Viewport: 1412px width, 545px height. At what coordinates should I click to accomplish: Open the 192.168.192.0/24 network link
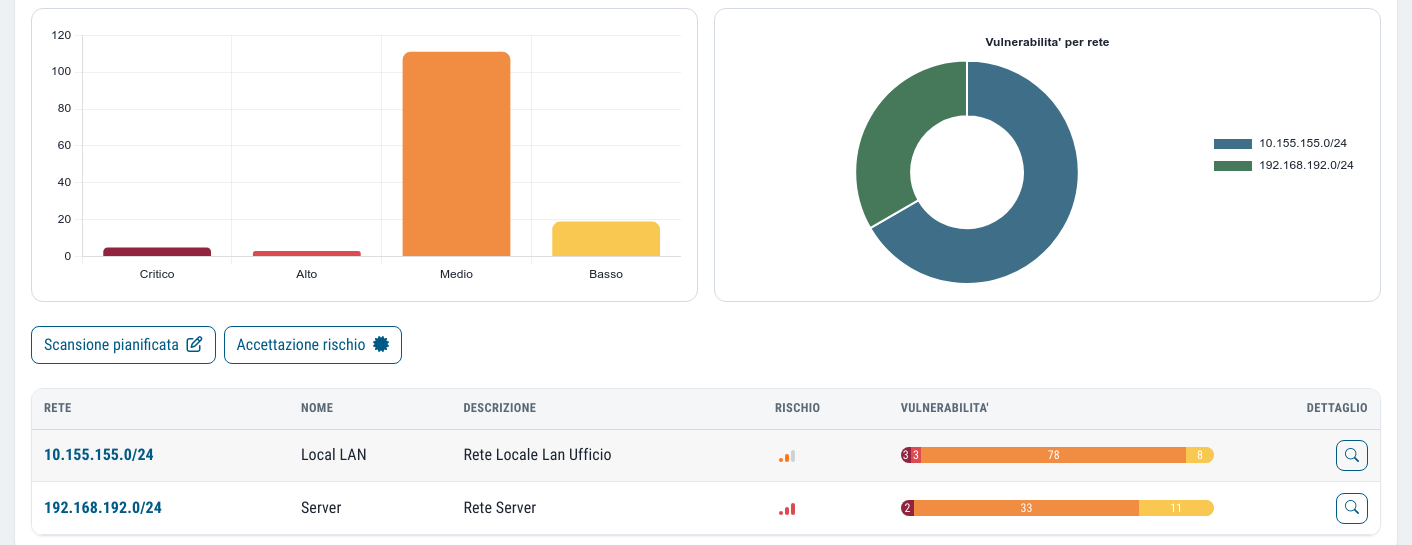(x=103, y=507)
